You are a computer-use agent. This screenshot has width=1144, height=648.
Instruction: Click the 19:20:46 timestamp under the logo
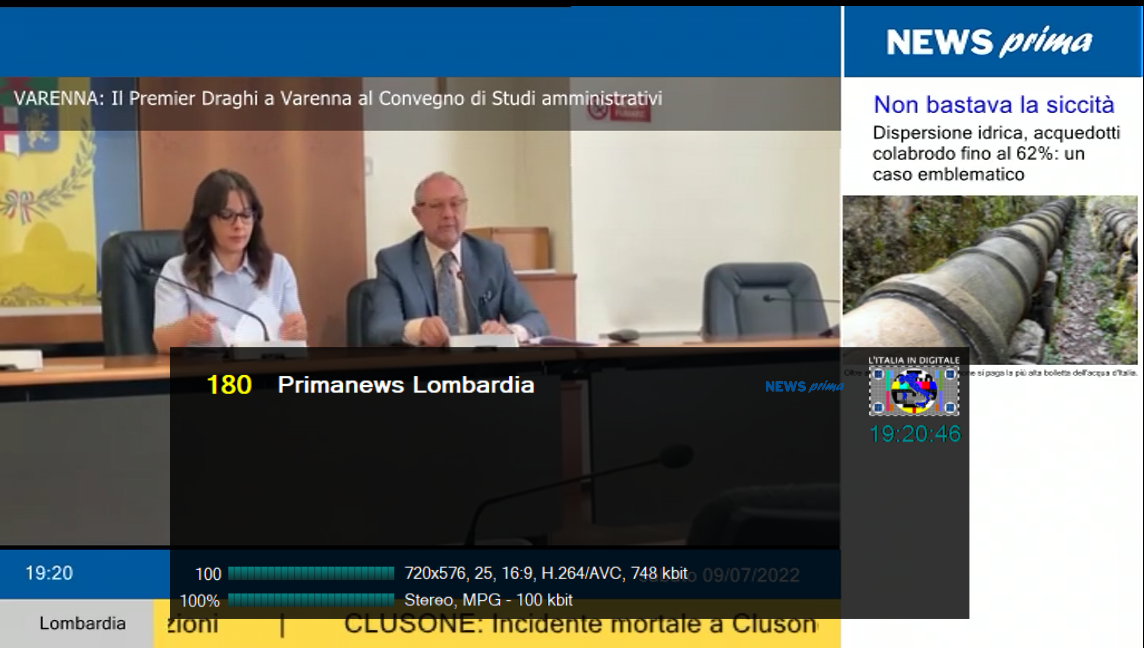coord(915,434)
